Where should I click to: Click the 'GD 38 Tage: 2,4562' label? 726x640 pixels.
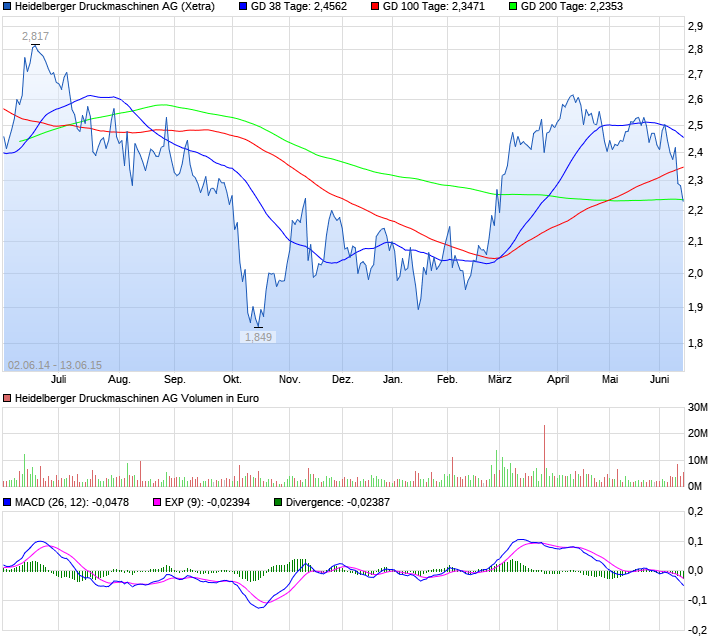tap(299, 6)
